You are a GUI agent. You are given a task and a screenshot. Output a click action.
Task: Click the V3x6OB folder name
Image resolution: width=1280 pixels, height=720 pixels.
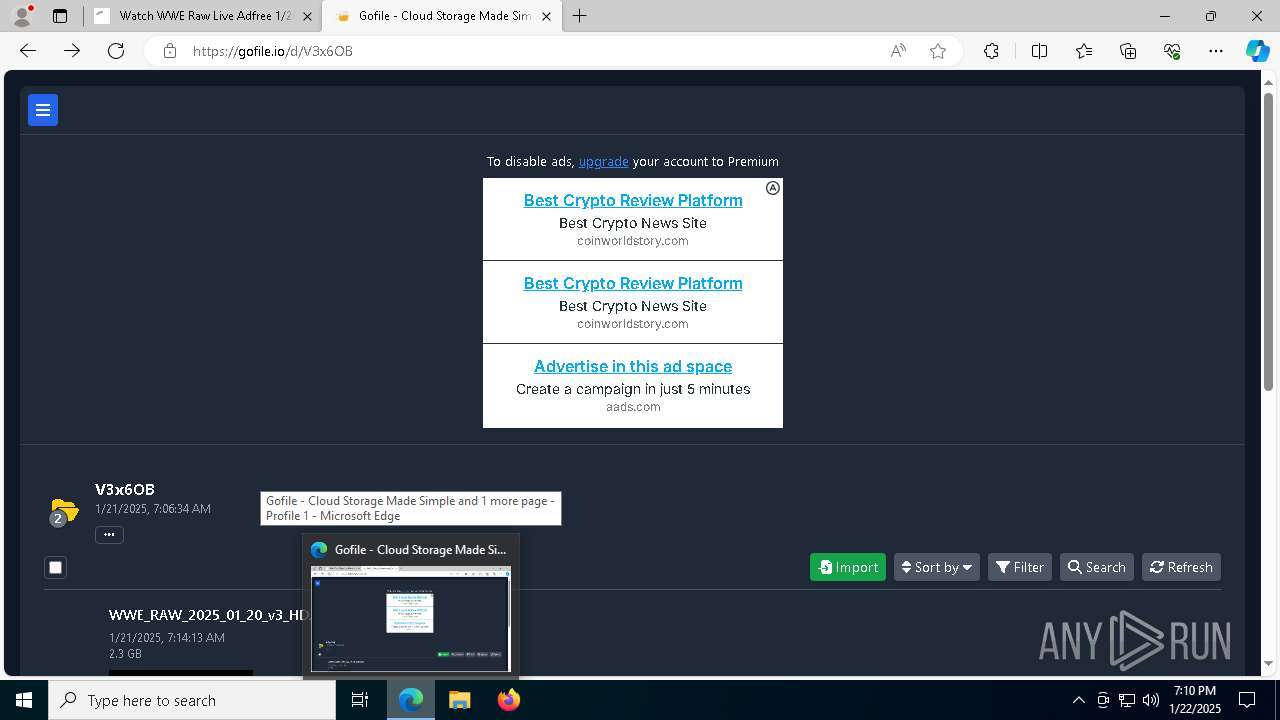pos(125,489)
